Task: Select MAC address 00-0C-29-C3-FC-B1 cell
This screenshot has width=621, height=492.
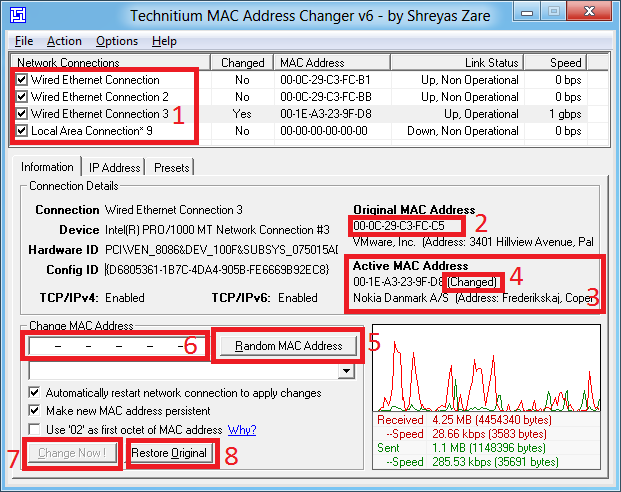Action: point(325,80)
